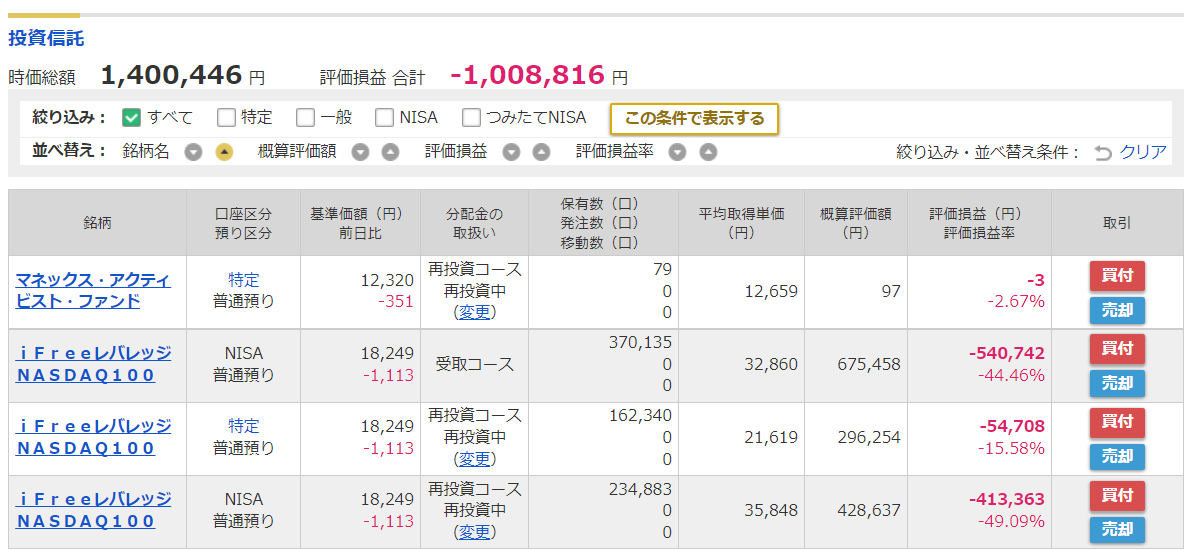The height and width of the screenshot is (559, 1197).
Task: Enable the 一般 filter checkbox
Action: 305,118
